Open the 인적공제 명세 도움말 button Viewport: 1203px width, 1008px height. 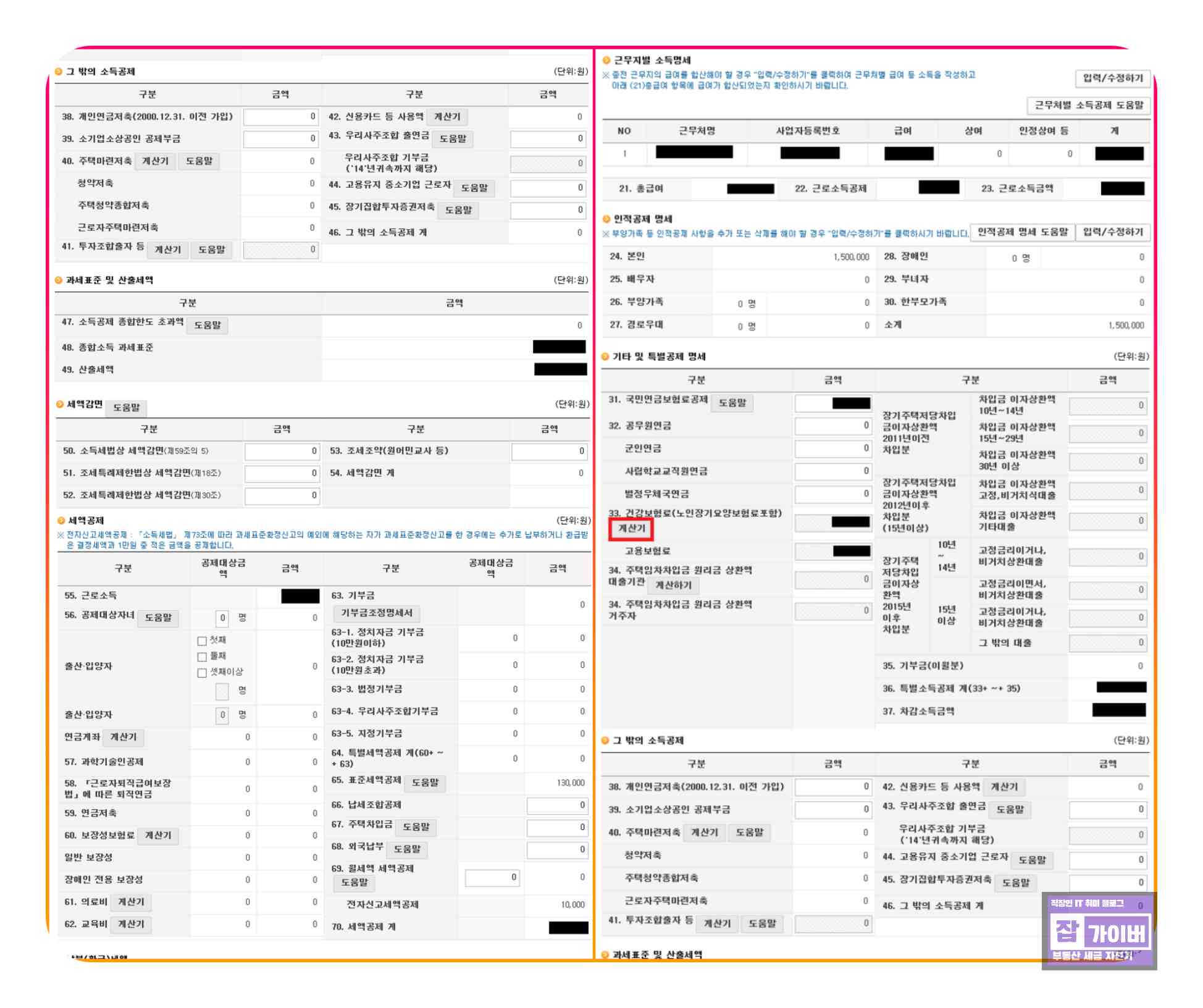click(1023, 232)
